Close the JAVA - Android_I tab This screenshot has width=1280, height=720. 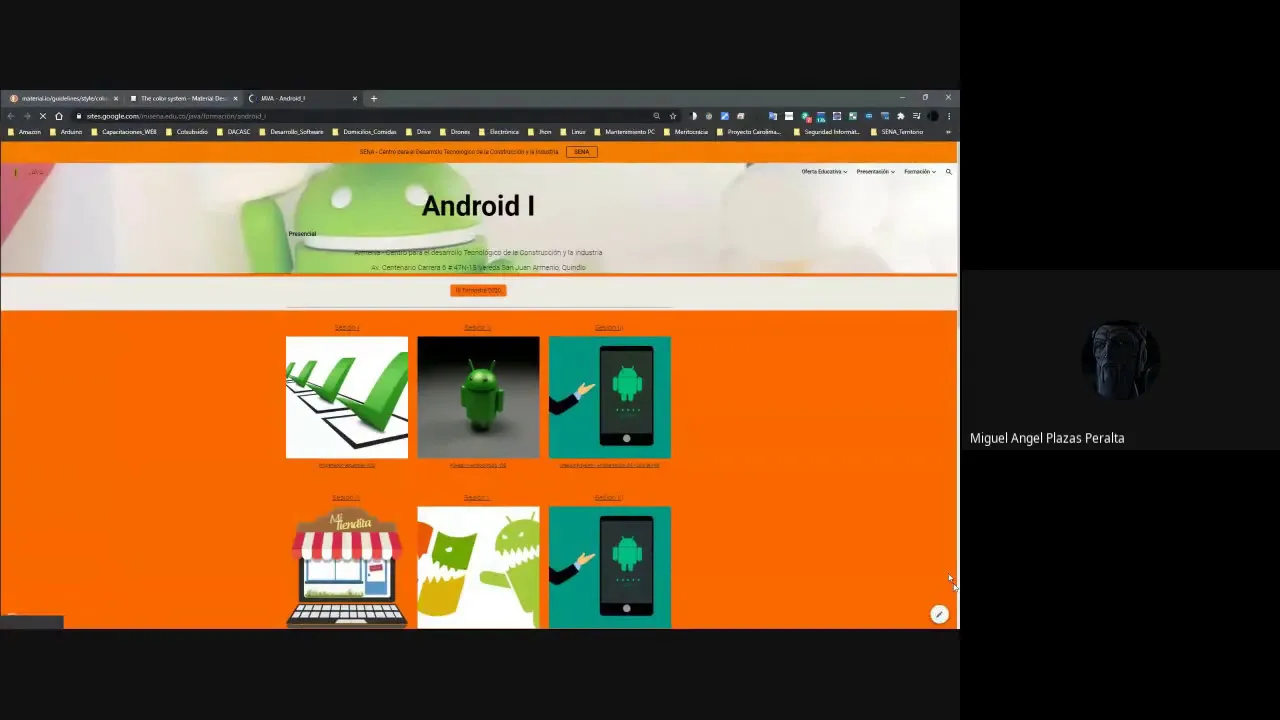click(x=354, y=98)
